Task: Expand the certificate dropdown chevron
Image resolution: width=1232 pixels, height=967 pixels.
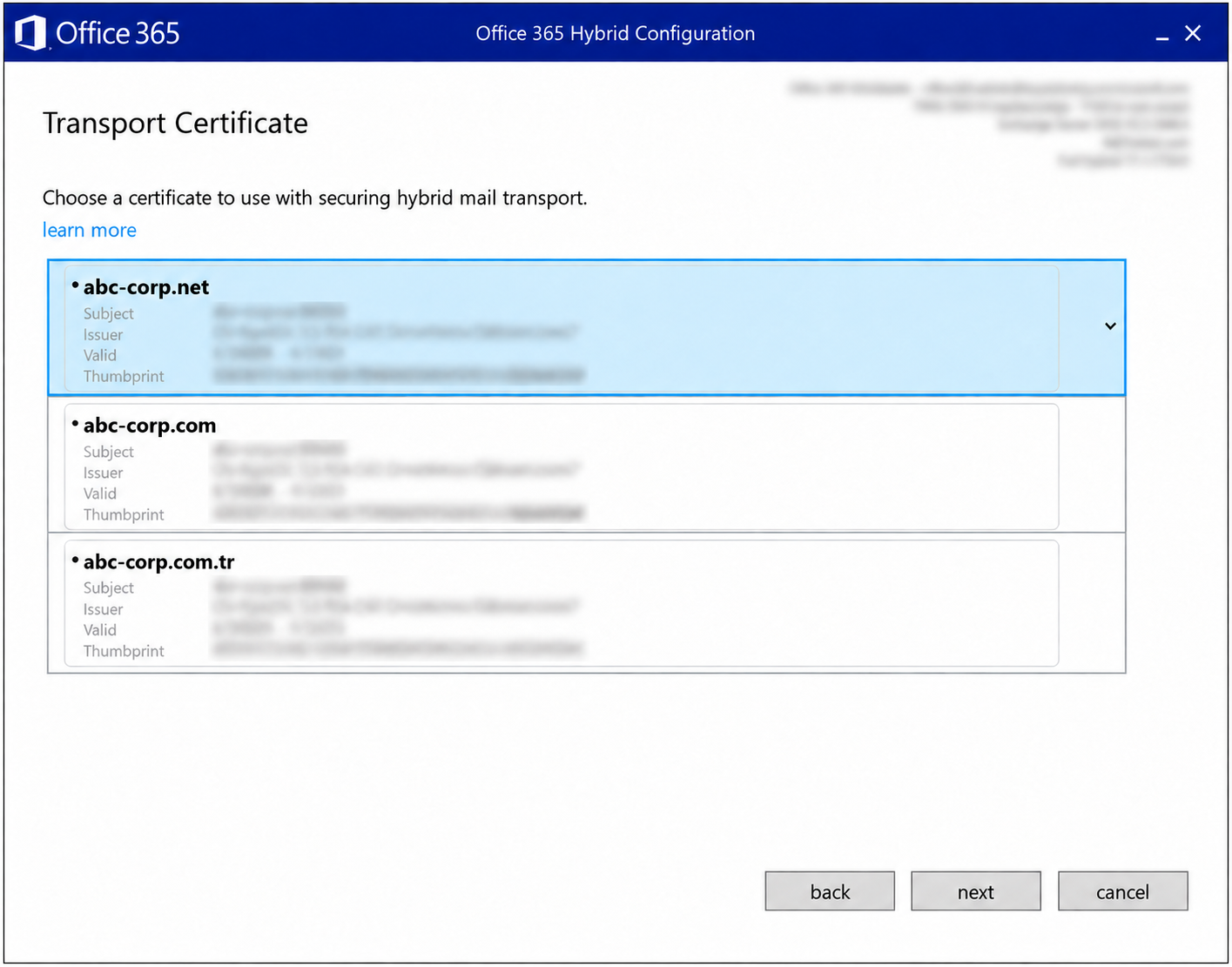Action: [1110, 326]
